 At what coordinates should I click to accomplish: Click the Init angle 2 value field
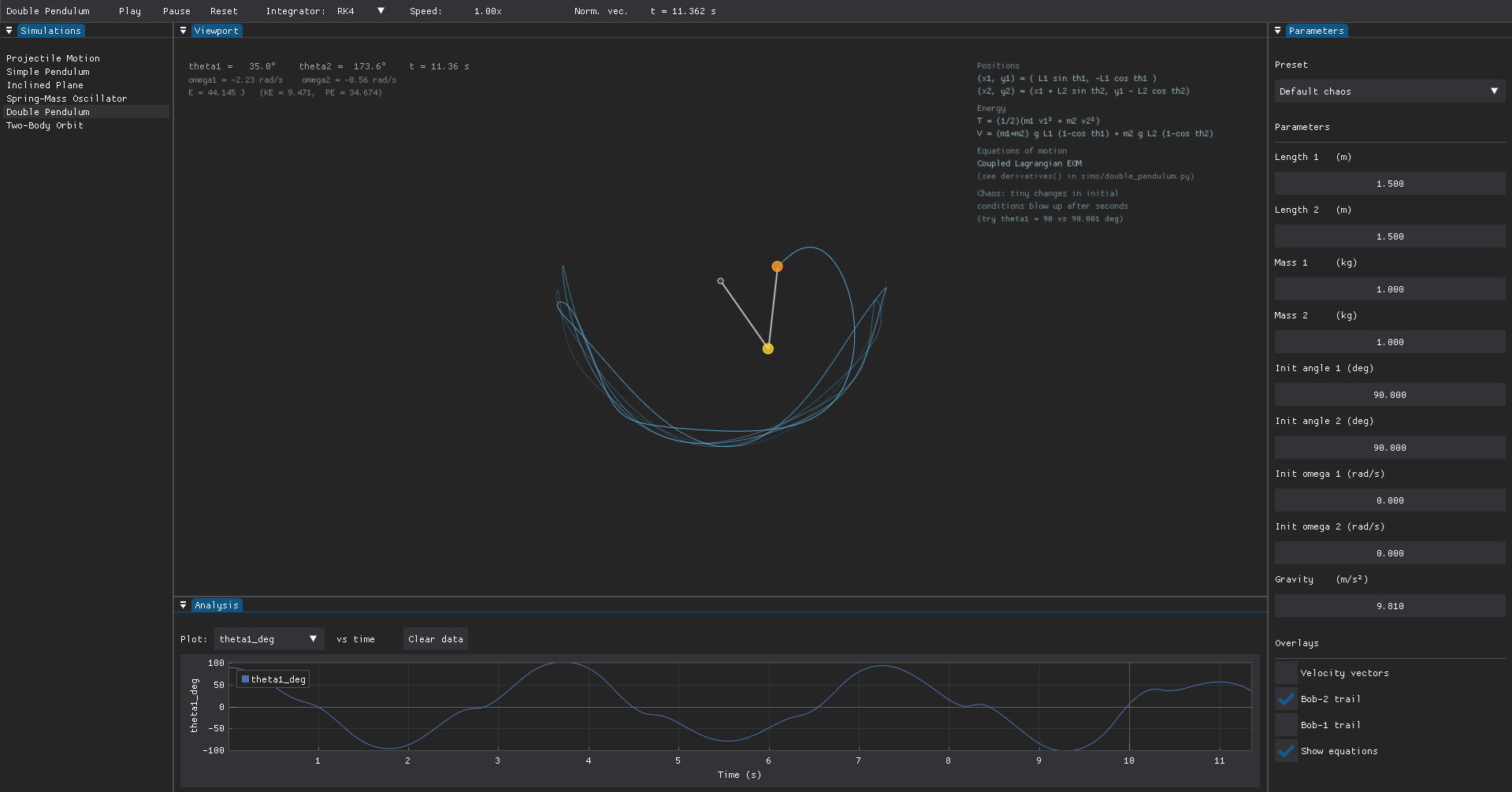(x=1390, y=448)
